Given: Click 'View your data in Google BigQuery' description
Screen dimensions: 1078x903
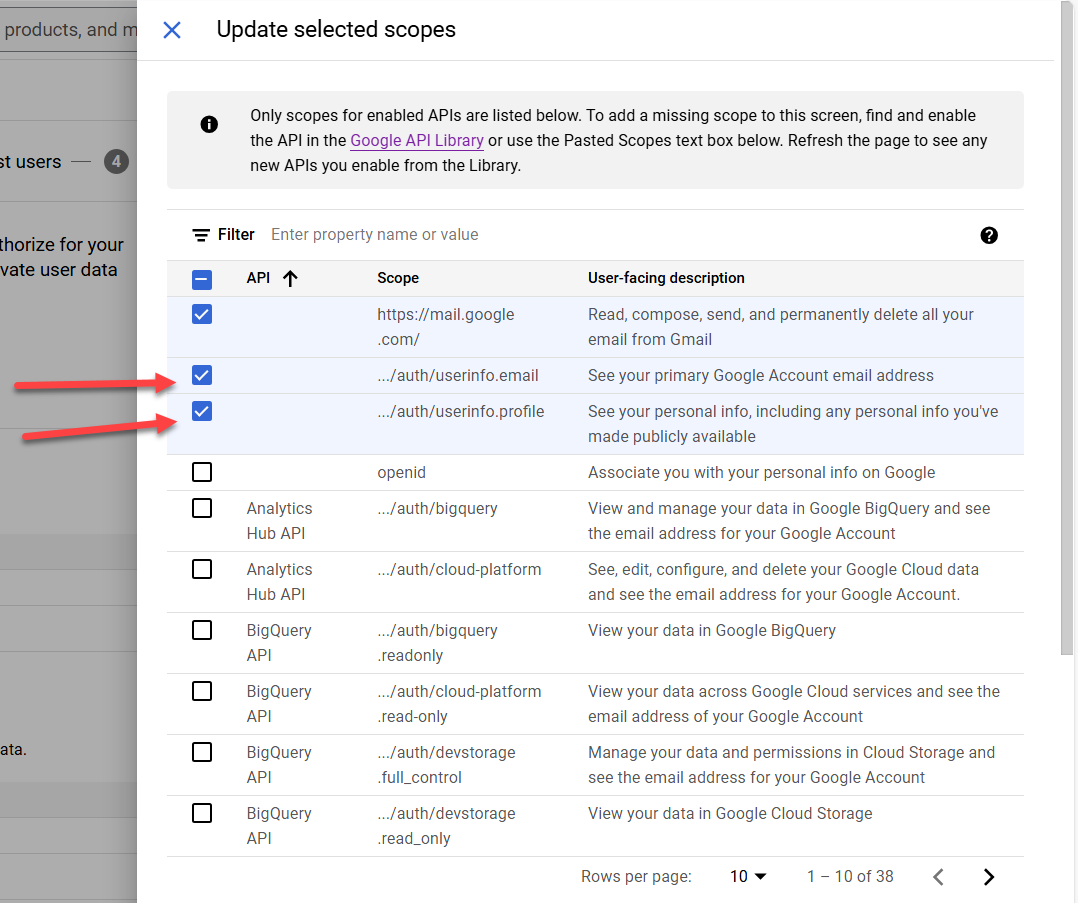Looking at the screenshot, I should coord(712,631).
